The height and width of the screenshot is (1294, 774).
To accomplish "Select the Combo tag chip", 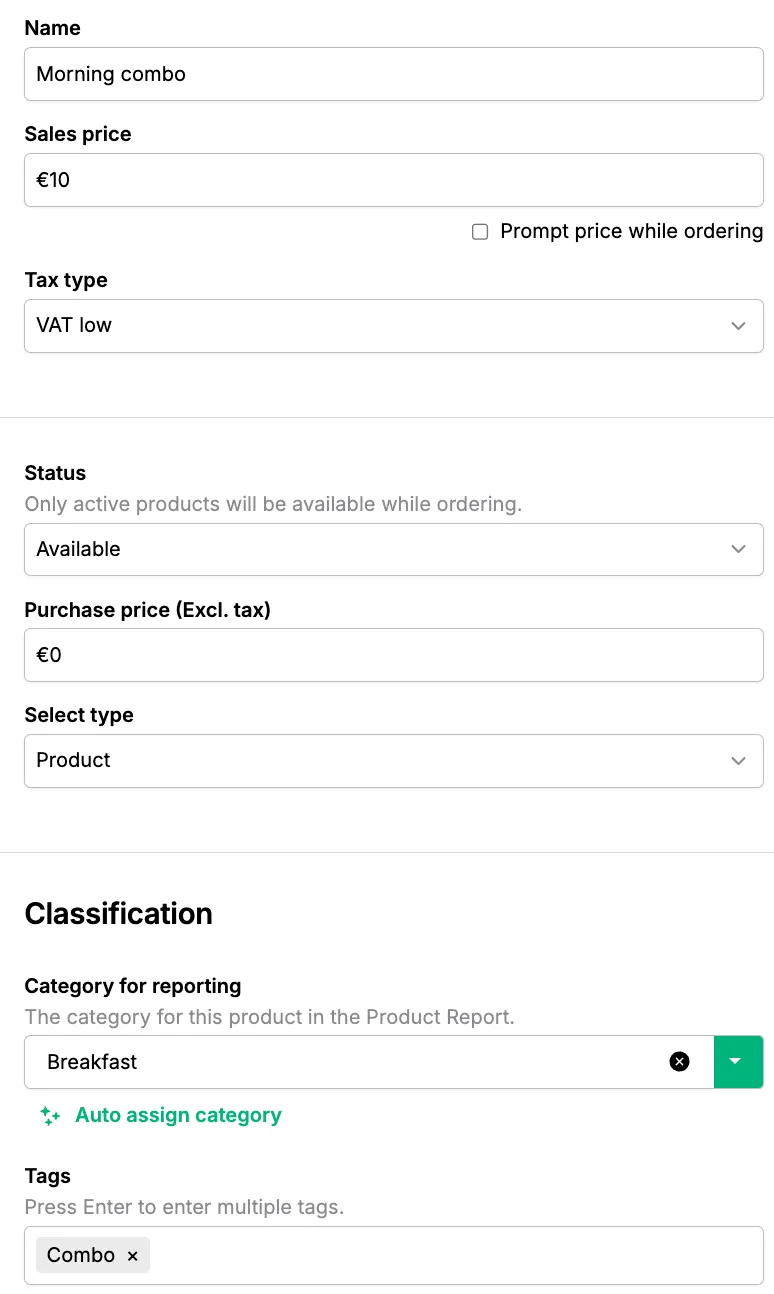I will (80, 1256).
